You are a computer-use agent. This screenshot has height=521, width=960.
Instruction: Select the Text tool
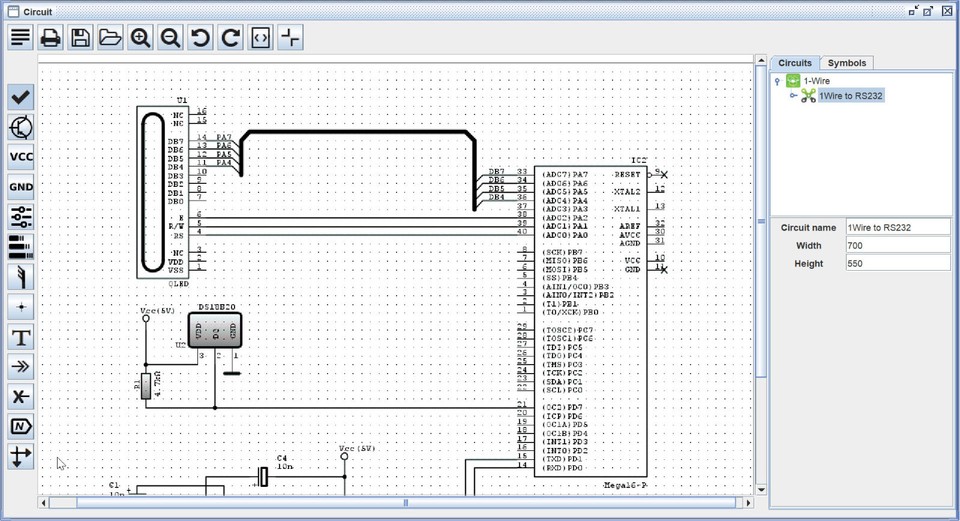click(20, 337)
